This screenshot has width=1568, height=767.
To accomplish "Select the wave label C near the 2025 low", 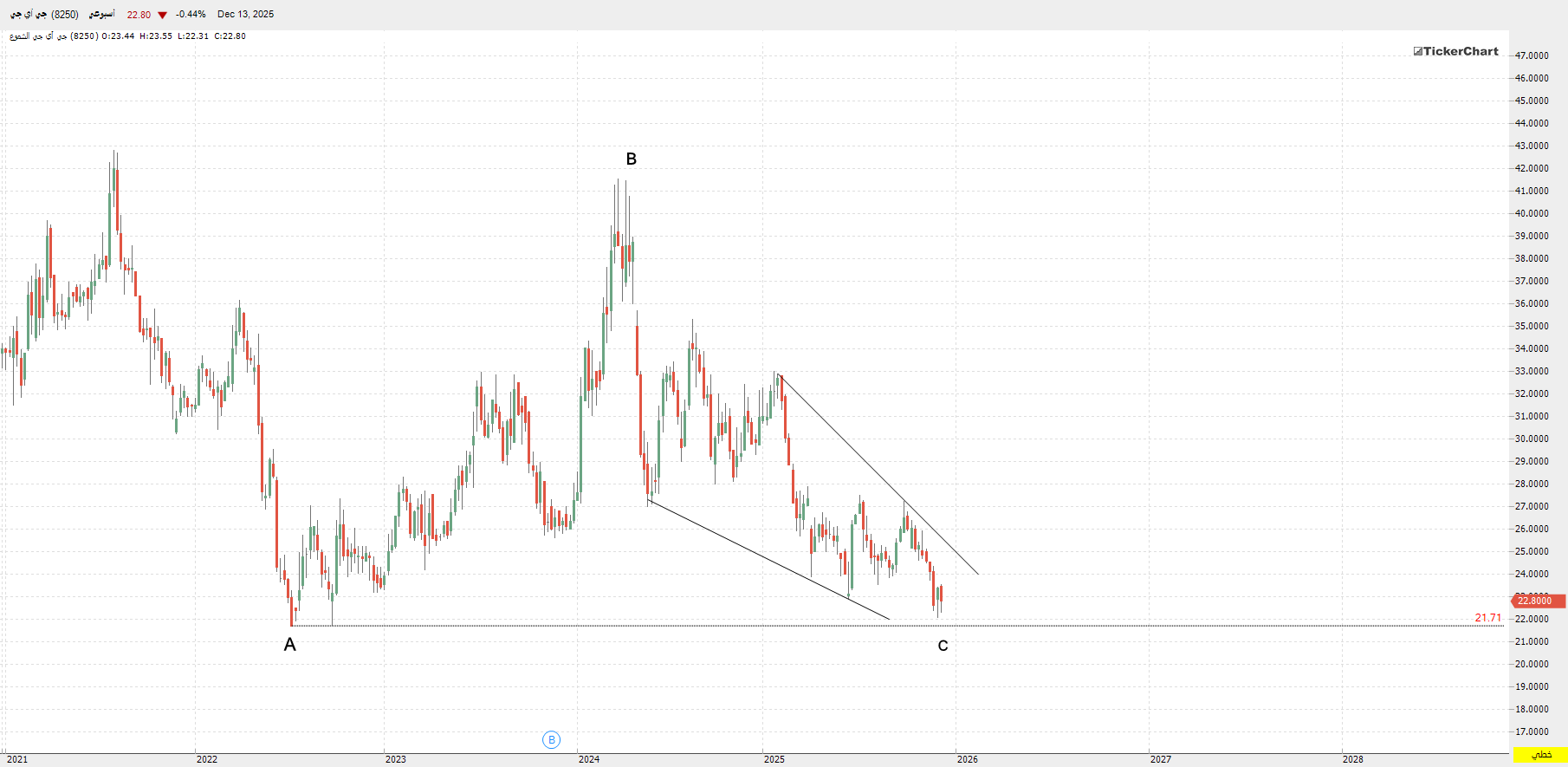I will click(943, 646).
